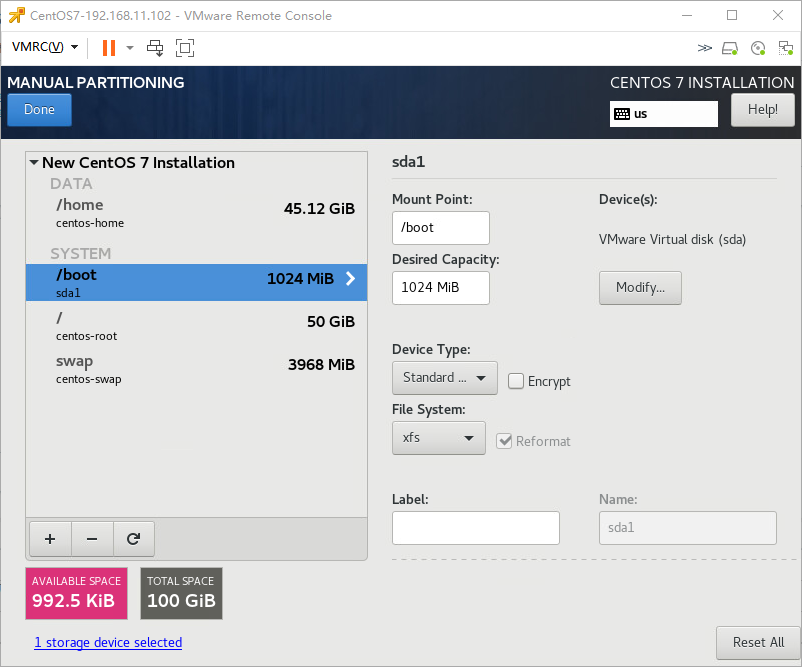The image size is (802, 667).
Task: Click the sda1 heading text
Action: click(x=408, y=162)
